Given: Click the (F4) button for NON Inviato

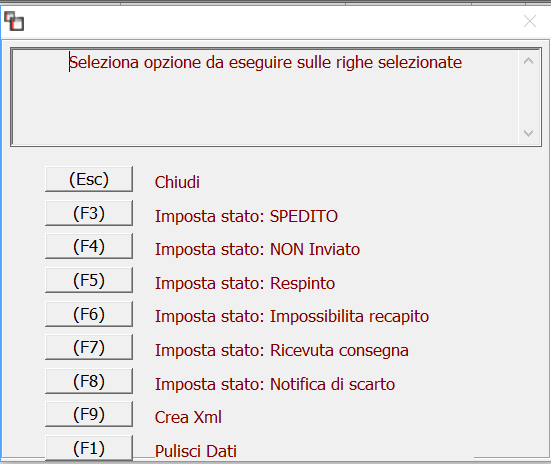Looking at the screenshot, I should pyautogui.click(x=89, y=246).
